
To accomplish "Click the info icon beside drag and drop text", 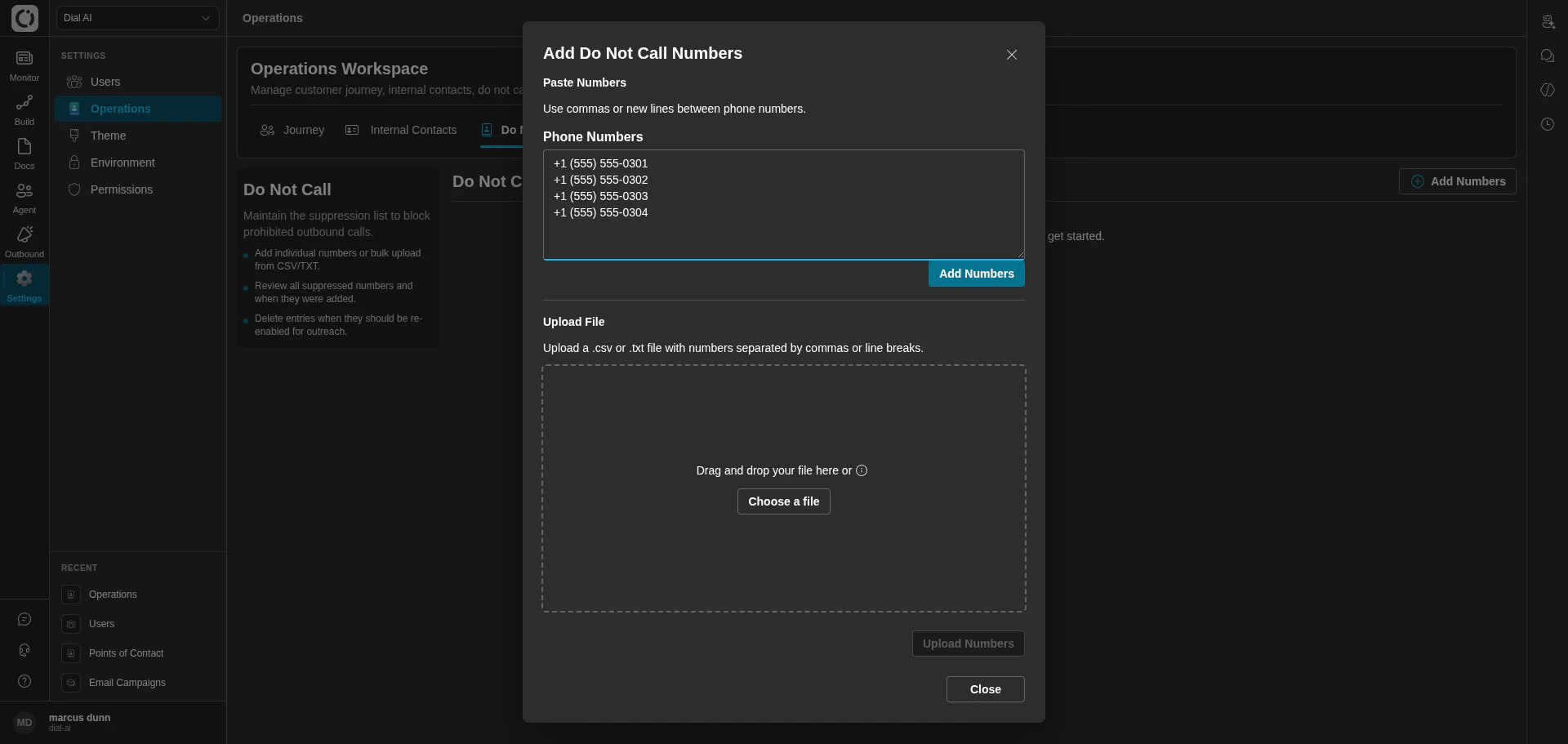I will 862,470.
